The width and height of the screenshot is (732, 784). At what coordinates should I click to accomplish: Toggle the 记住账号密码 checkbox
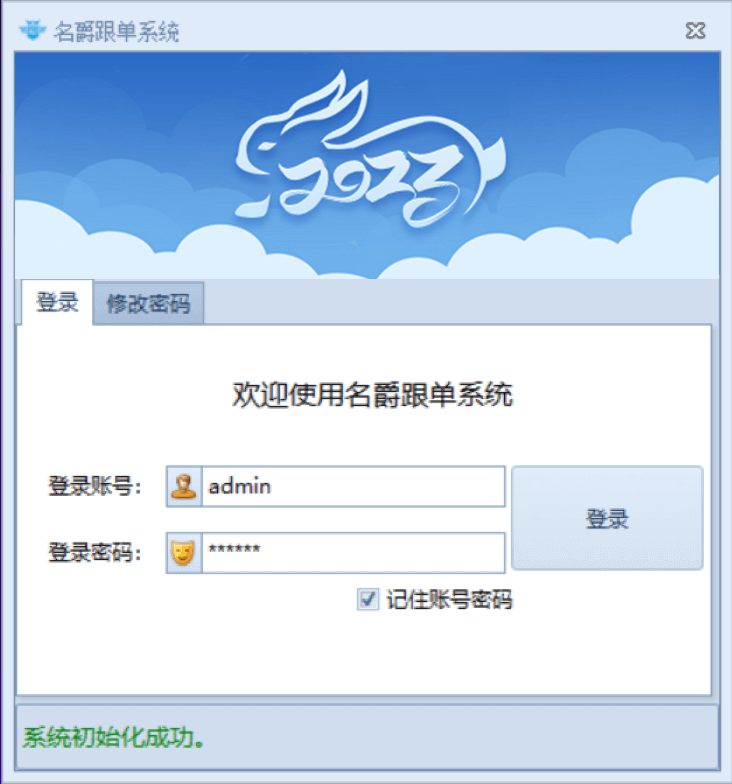(x=368, y=599)
